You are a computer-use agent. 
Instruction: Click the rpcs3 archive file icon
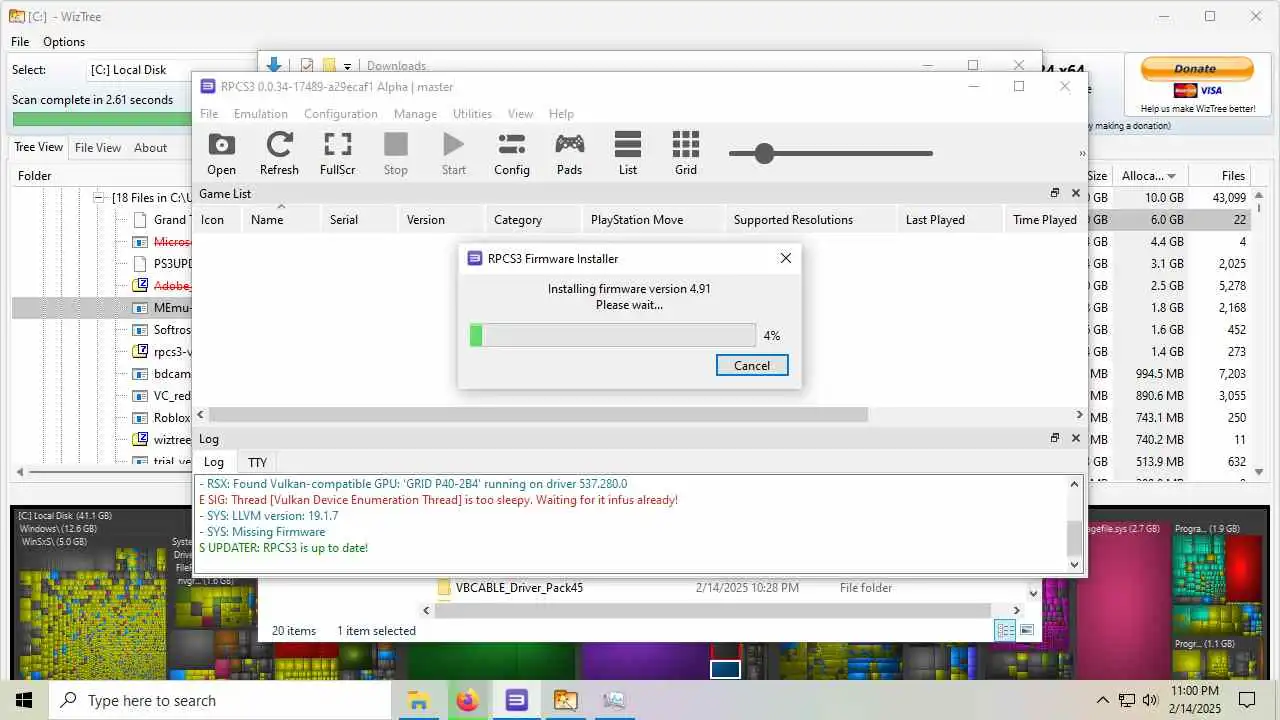pos(140,352)
